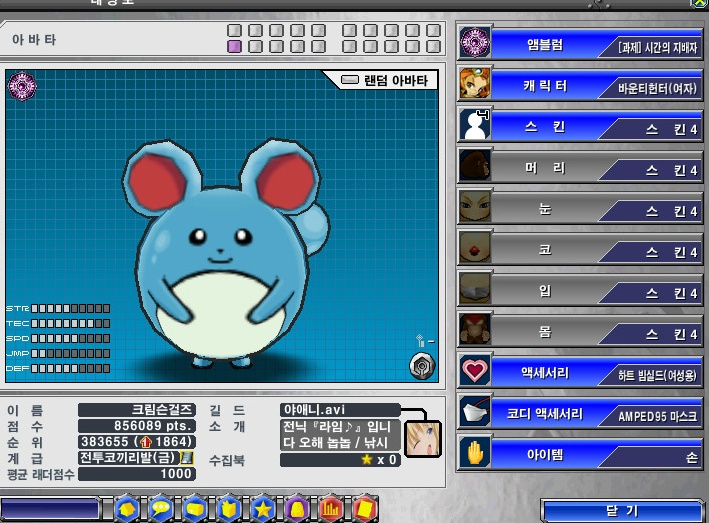The height and width of the screenshot is (523, 709).
Task: Click the purple emblem badge in the avatar preview
Action: 22,86
